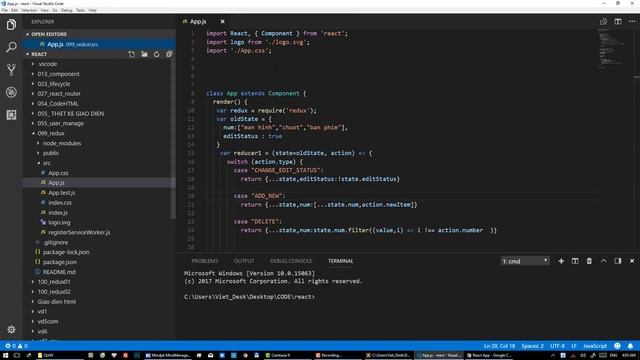The image size is (640, 360).
Task: Expand the public folder
Action: click(51, 153)
